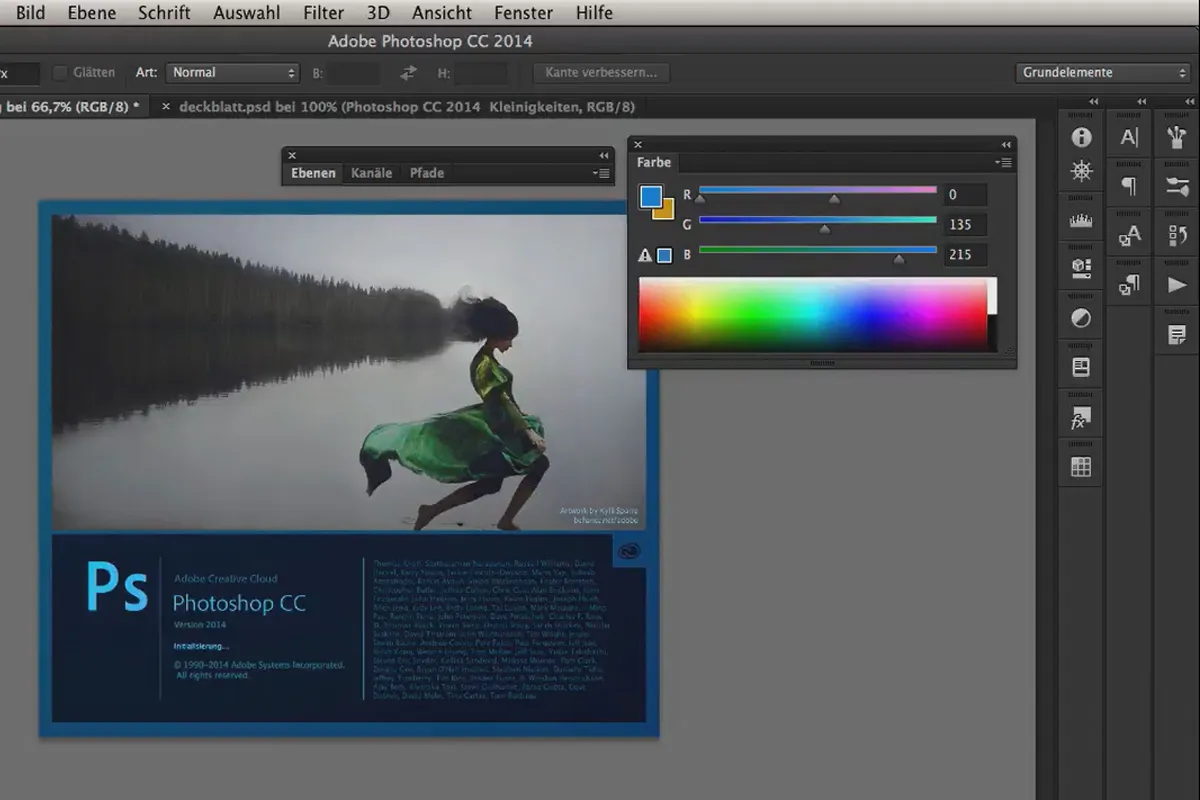Open the History panel icon
The image size is (1200, 800).
(x=1177, y=235)
